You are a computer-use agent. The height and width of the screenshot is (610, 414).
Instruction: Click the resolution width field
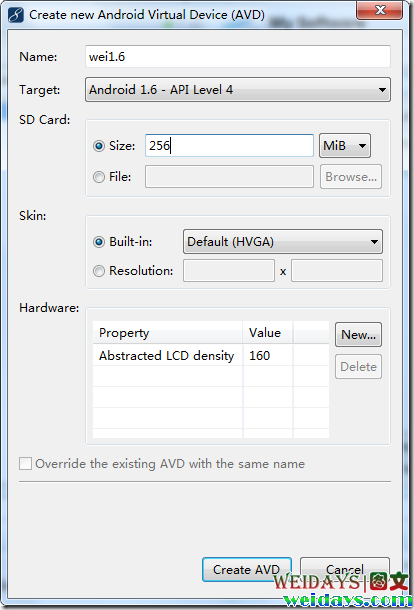229,271
